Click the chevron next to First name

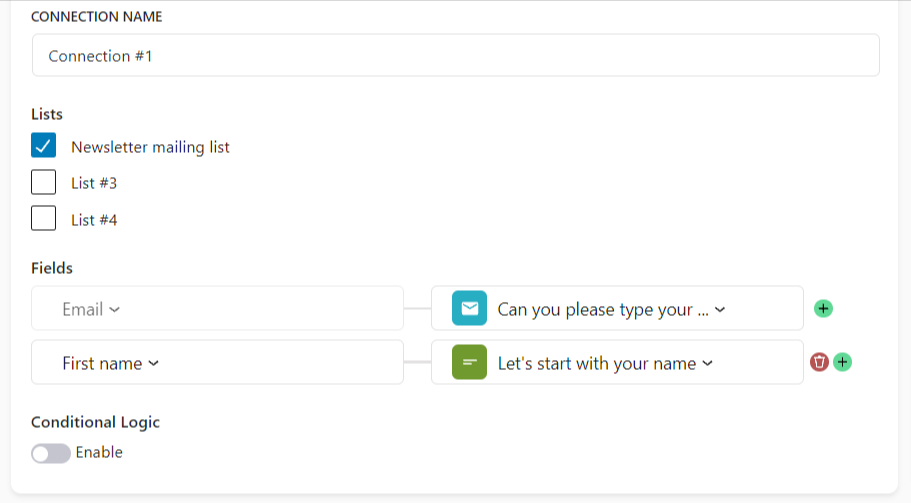tap(153, 364)
